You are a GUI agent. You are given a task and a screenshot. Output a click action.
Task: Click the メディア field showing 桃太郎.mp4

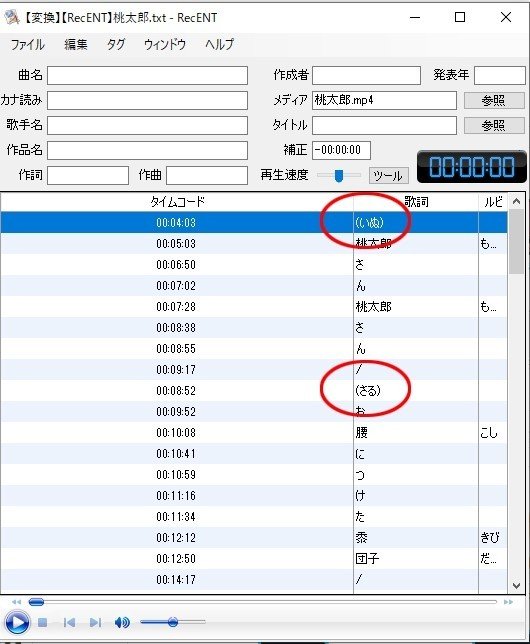384,101
